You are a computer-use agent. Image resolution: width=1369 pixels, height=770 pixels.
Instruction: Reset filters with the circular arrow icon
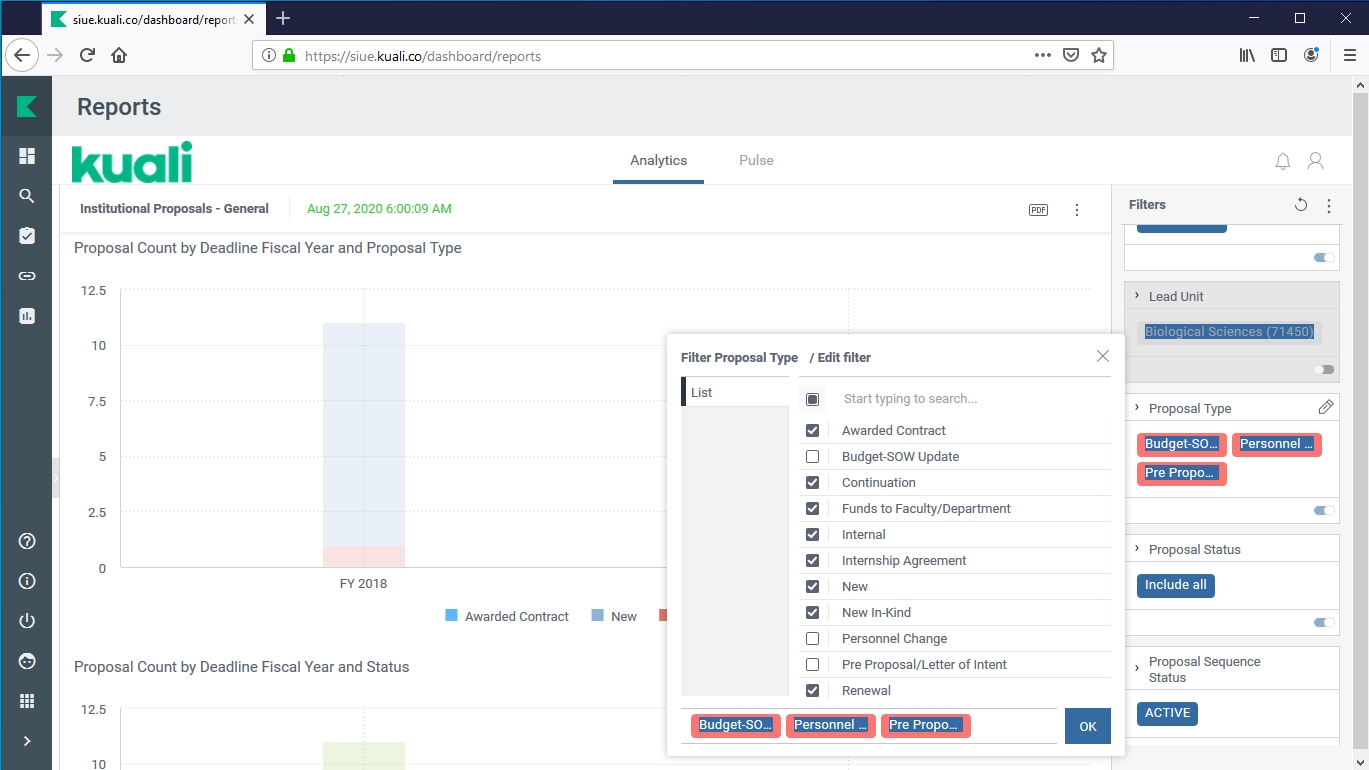click(x=1300, y=205)
